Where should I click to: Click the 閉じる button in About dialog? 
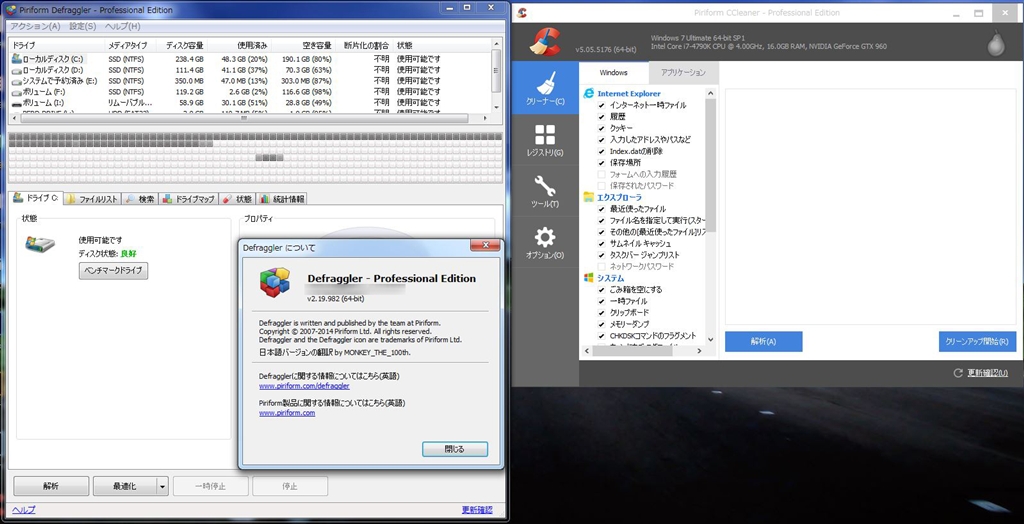pos(455,450)
